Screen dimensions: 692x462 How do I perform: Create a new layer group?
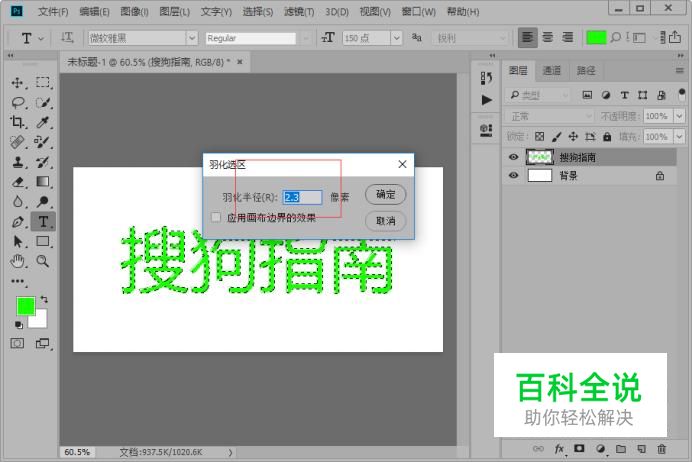(x=621, y=449)
